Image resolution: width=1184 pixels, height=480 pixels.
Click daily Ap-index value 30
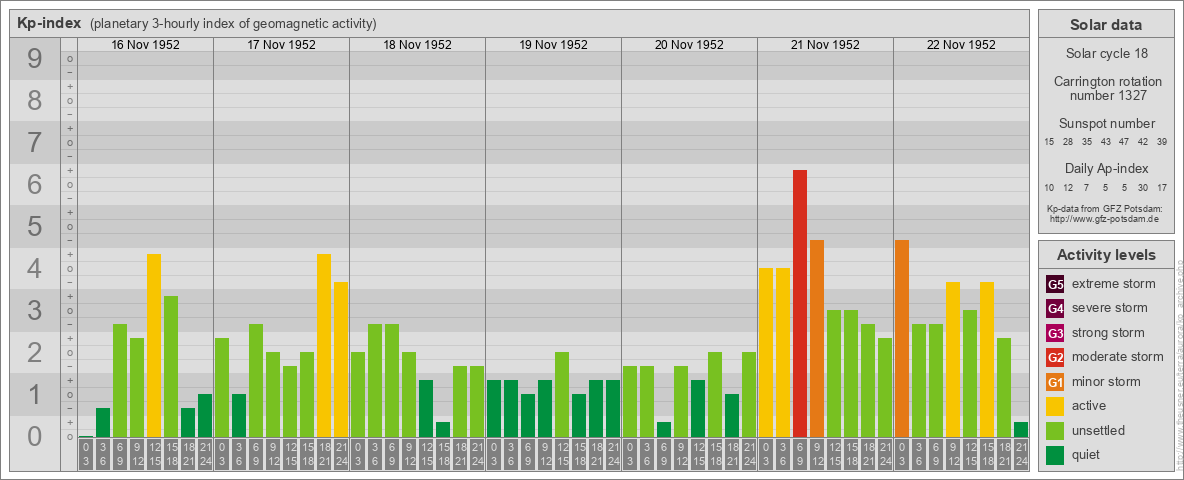1143,187
